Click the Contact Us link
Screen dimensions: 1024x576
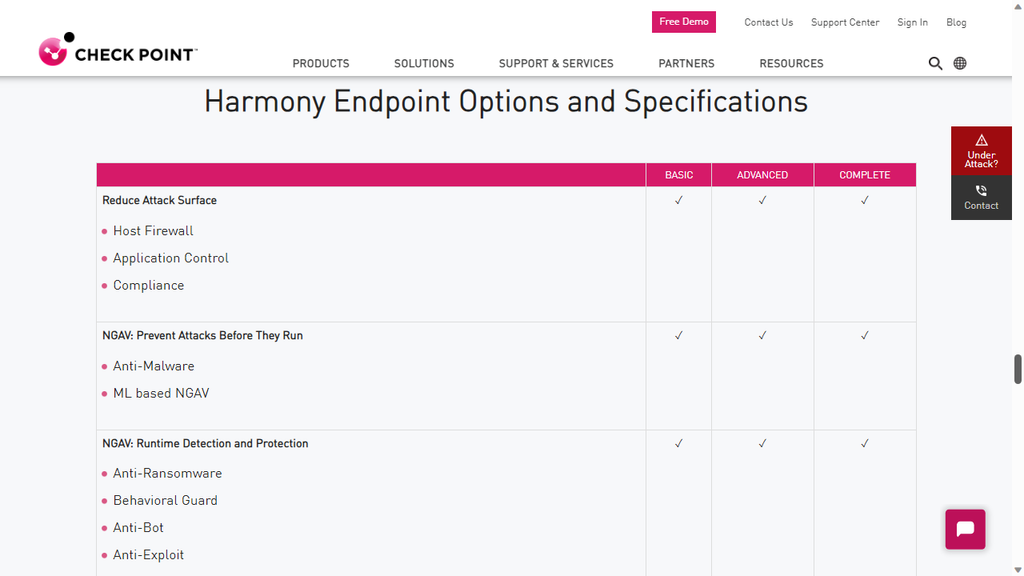point(768,22)
